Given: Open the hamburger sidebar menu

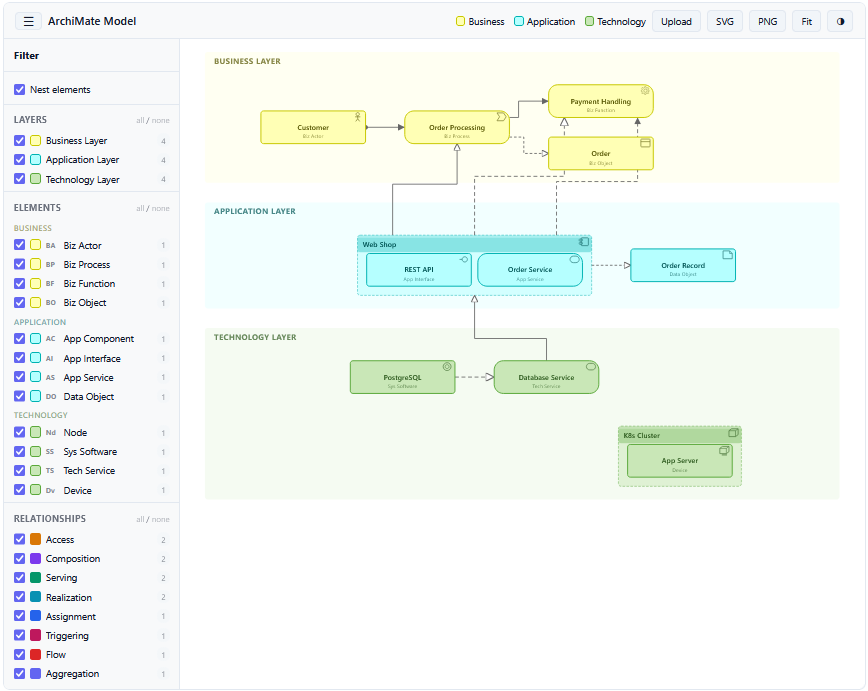Looking at the screenshot, I should click(x=28, y=22).
